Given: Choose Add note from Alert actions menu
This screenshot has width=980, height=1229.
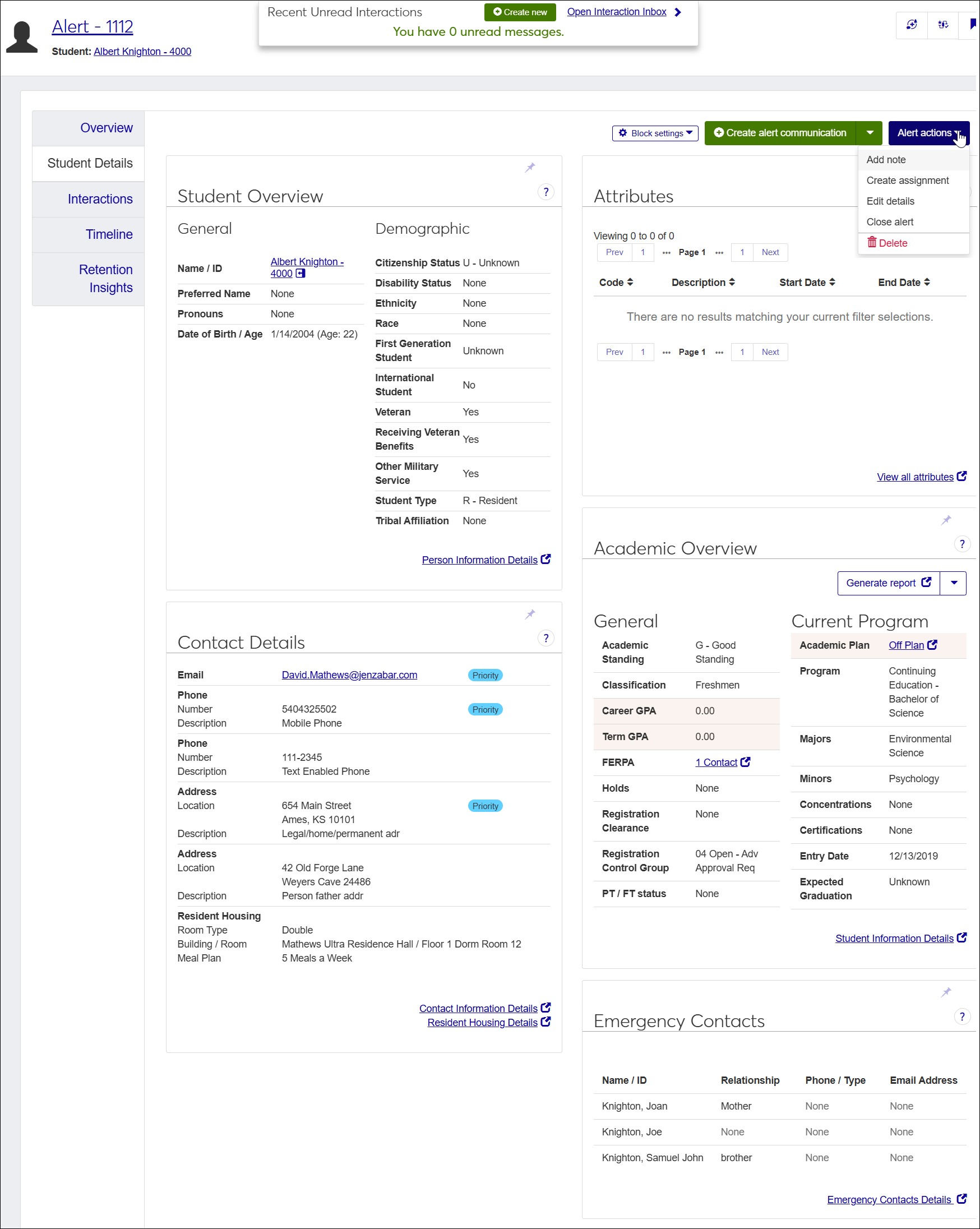Looking at the screenshot, I should click(913, 160).
